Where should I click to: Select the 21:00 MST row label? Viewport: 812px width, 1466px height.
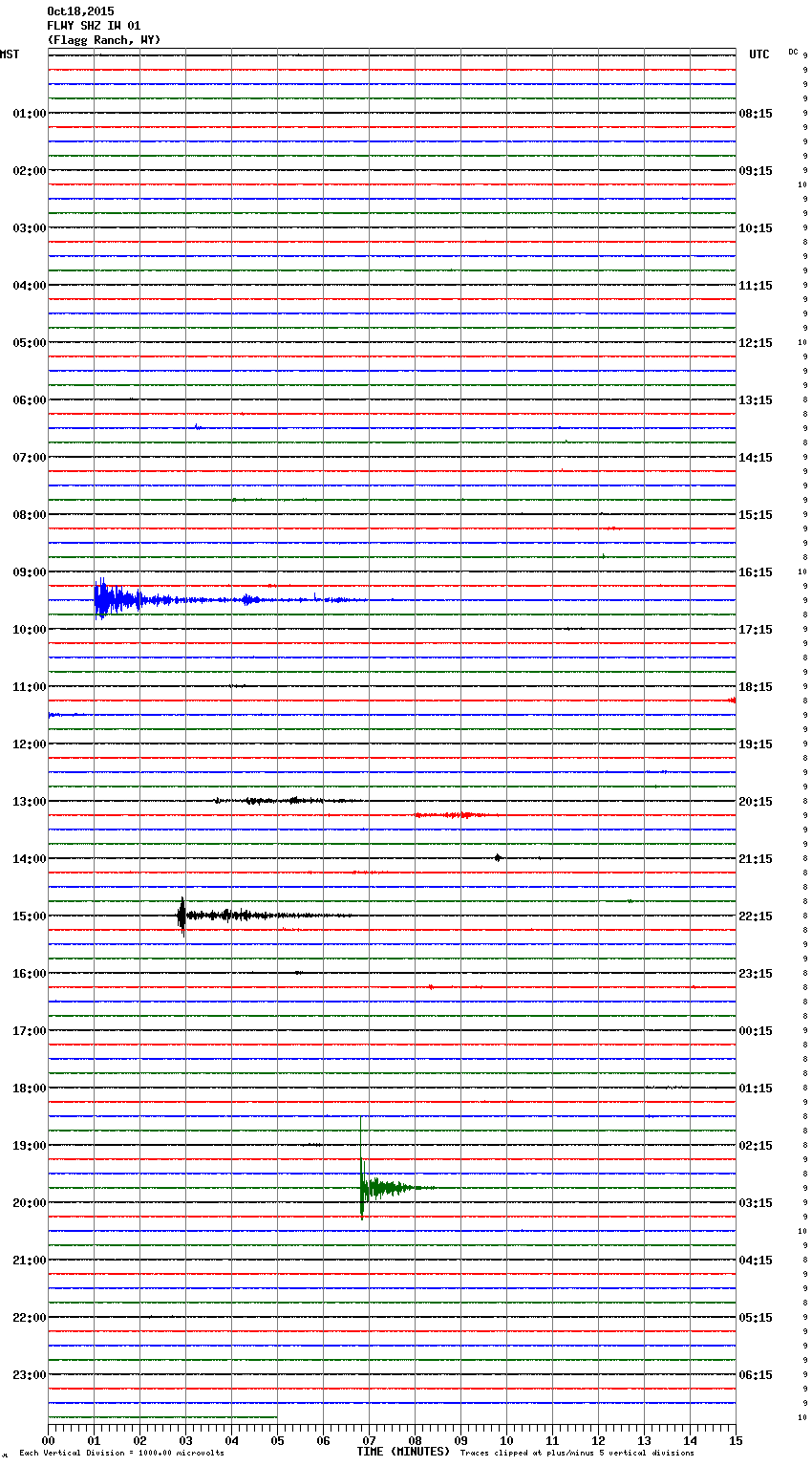[x=30, y=1261]
